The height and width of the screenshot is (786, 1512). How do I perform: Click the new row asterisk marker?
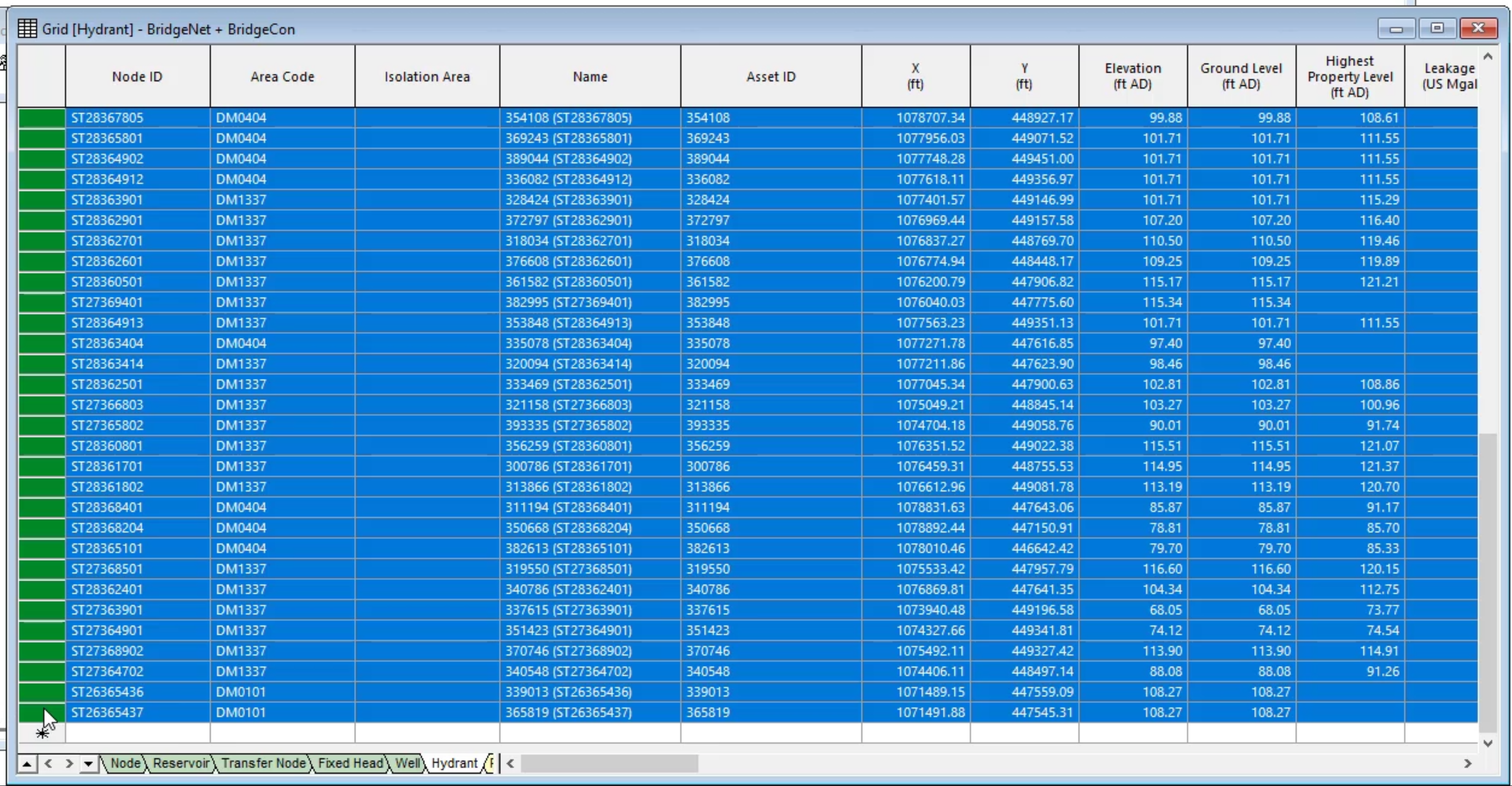42,733
